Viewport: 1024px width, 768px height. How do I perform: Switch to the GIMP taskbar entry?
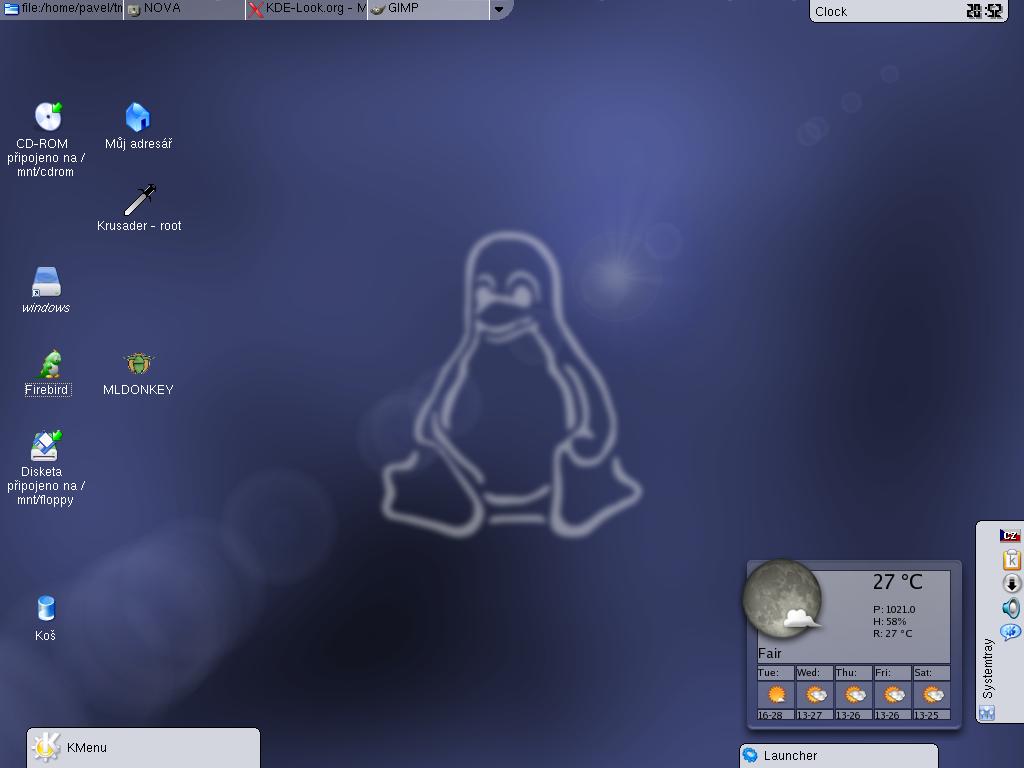[428, 8]
